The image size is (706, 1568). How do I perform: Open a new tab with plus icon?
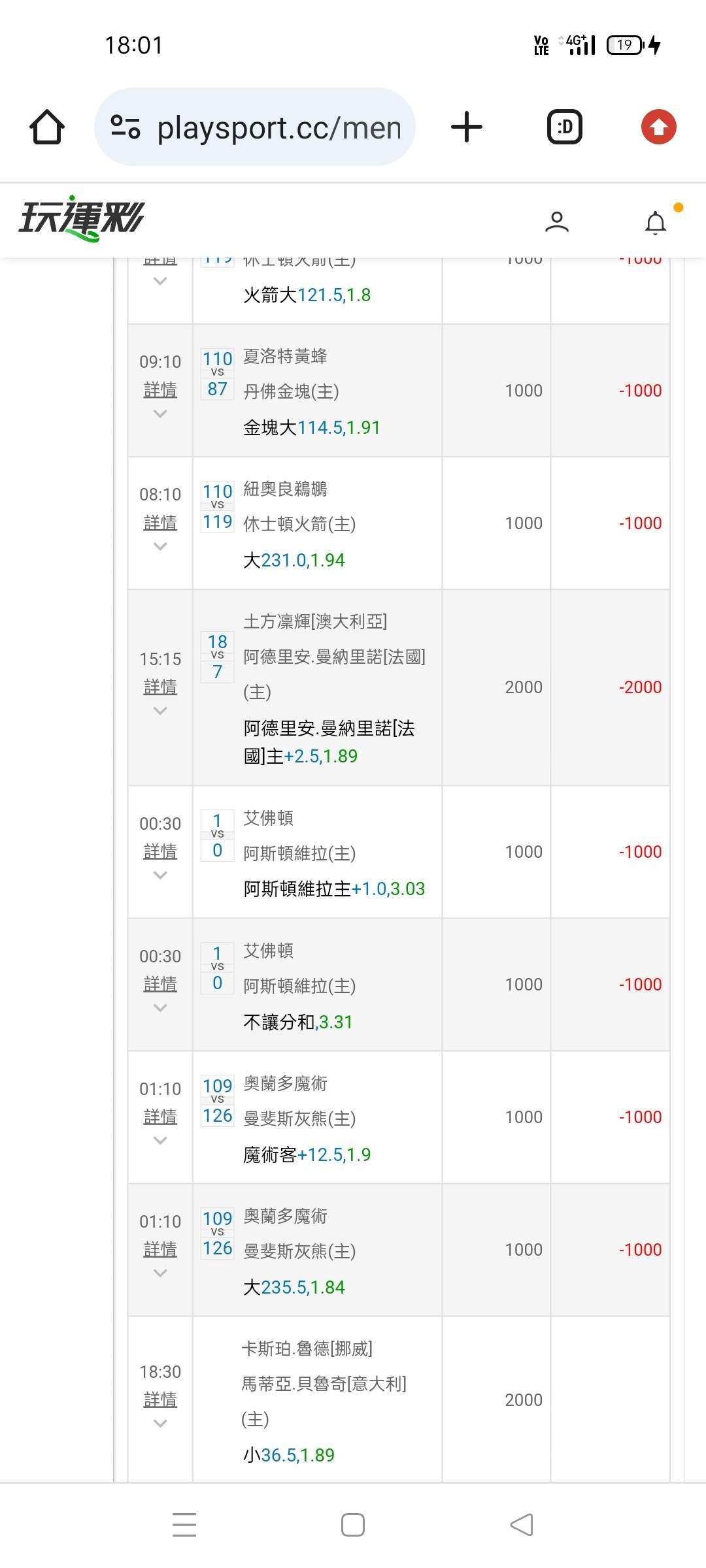click(467, 127)
